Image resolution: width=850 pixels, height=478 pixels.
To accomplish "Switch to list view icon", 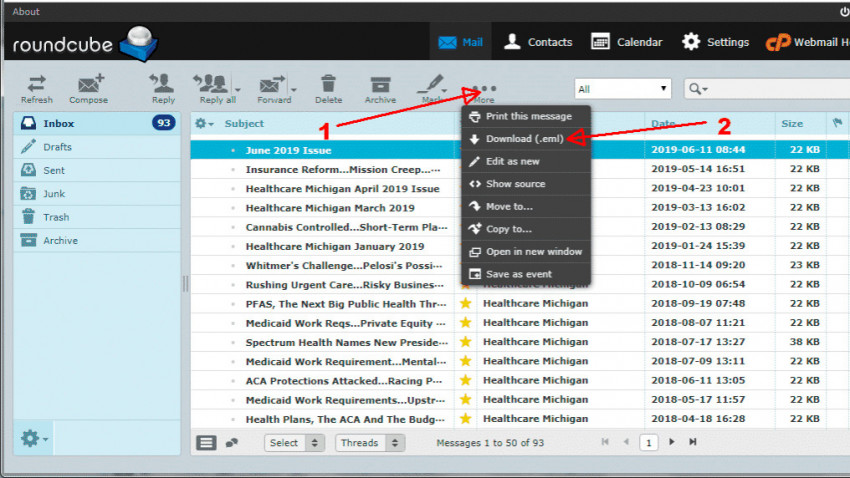I will tap(206, 443).
